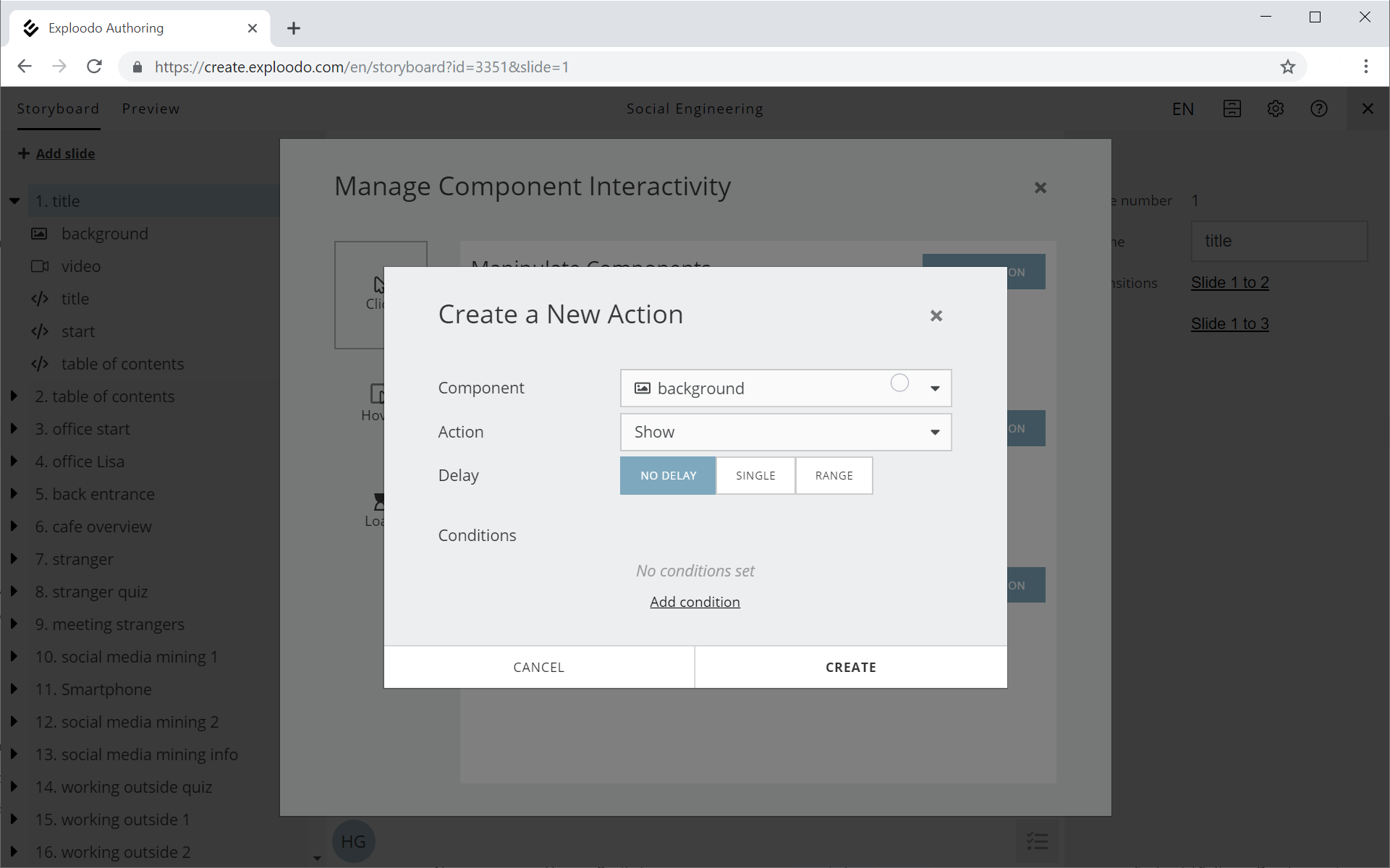Click the settings gear icon in header
Image resolution: width=1390 pixels, height=868 pixels.
pos(1275,109)
